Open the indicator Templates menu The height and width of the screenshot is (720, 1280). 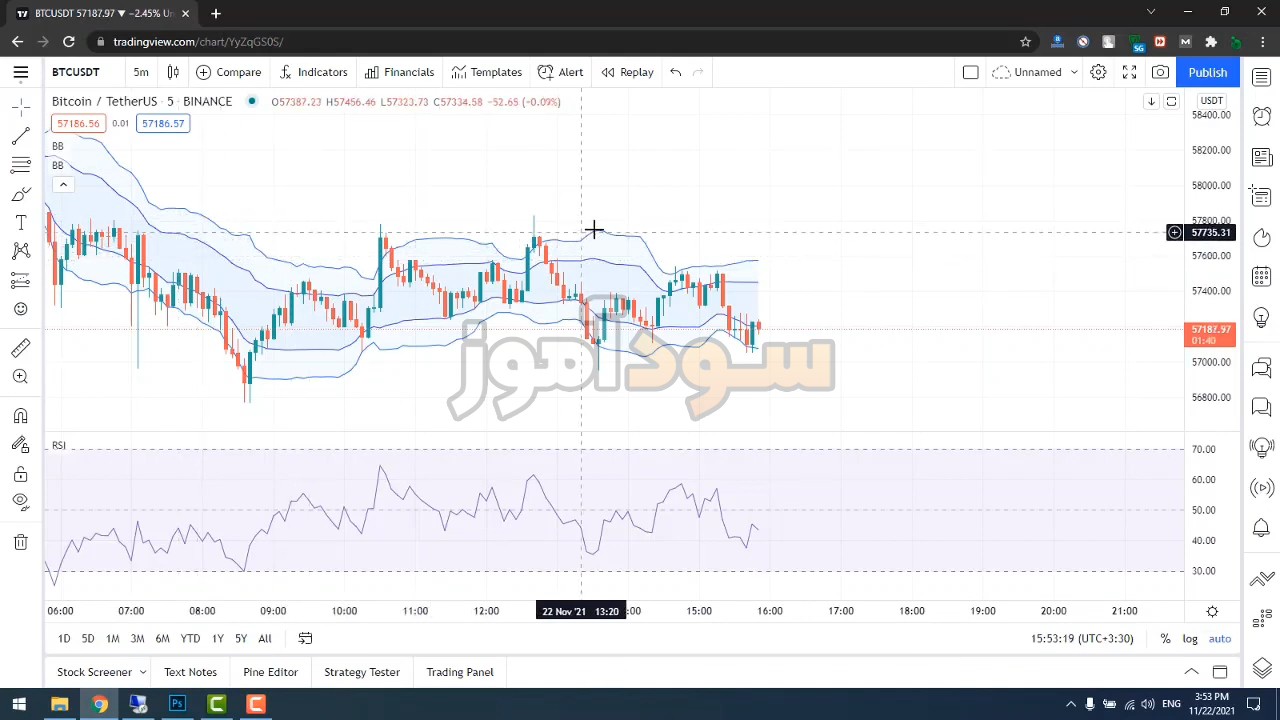click(486, 72)
